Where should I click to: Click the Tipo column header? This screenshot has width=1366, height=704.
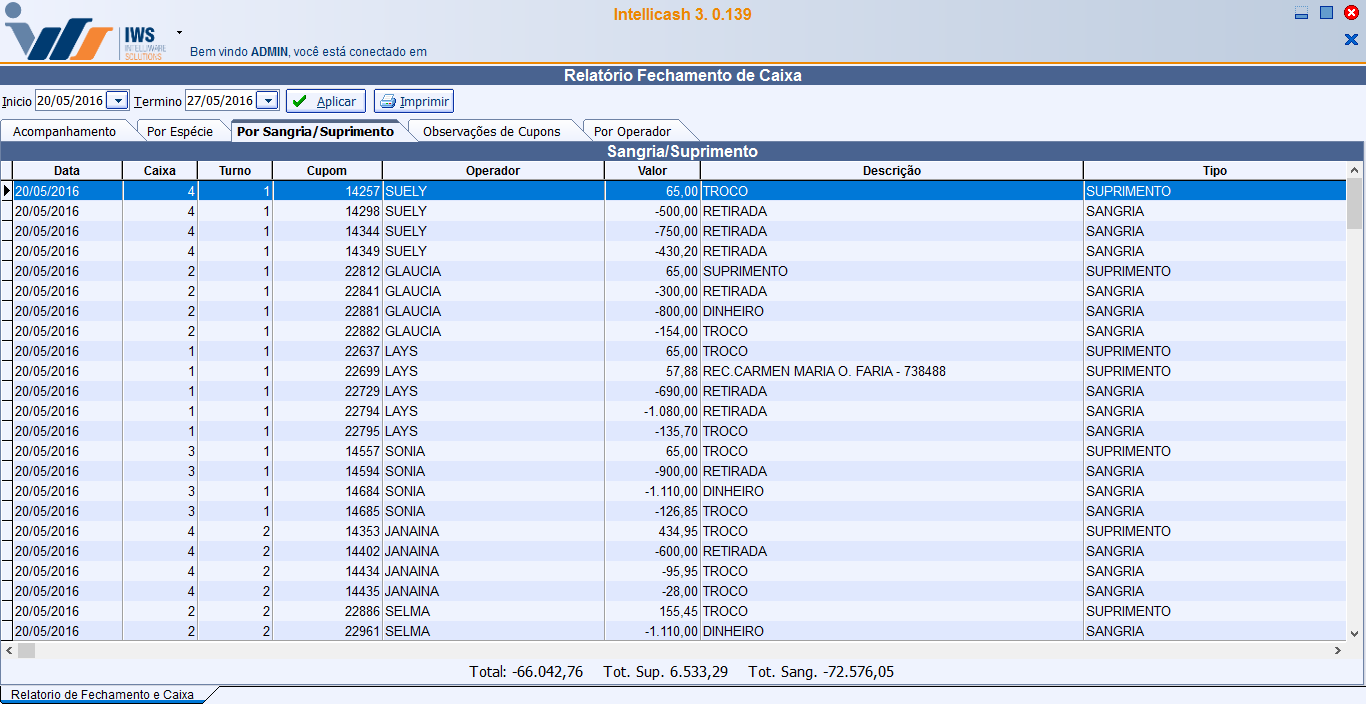pos(1215,171)
